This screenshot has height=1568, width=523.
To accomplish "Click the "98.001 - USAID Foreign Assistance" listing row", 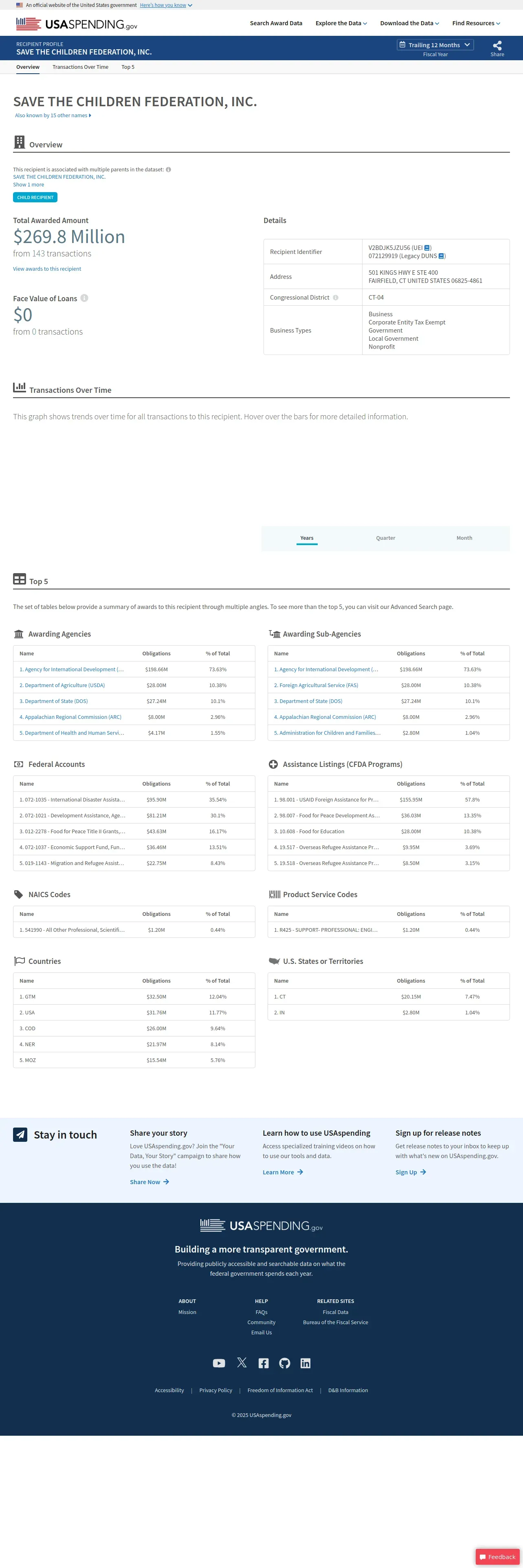I will (x=389, y=800).
